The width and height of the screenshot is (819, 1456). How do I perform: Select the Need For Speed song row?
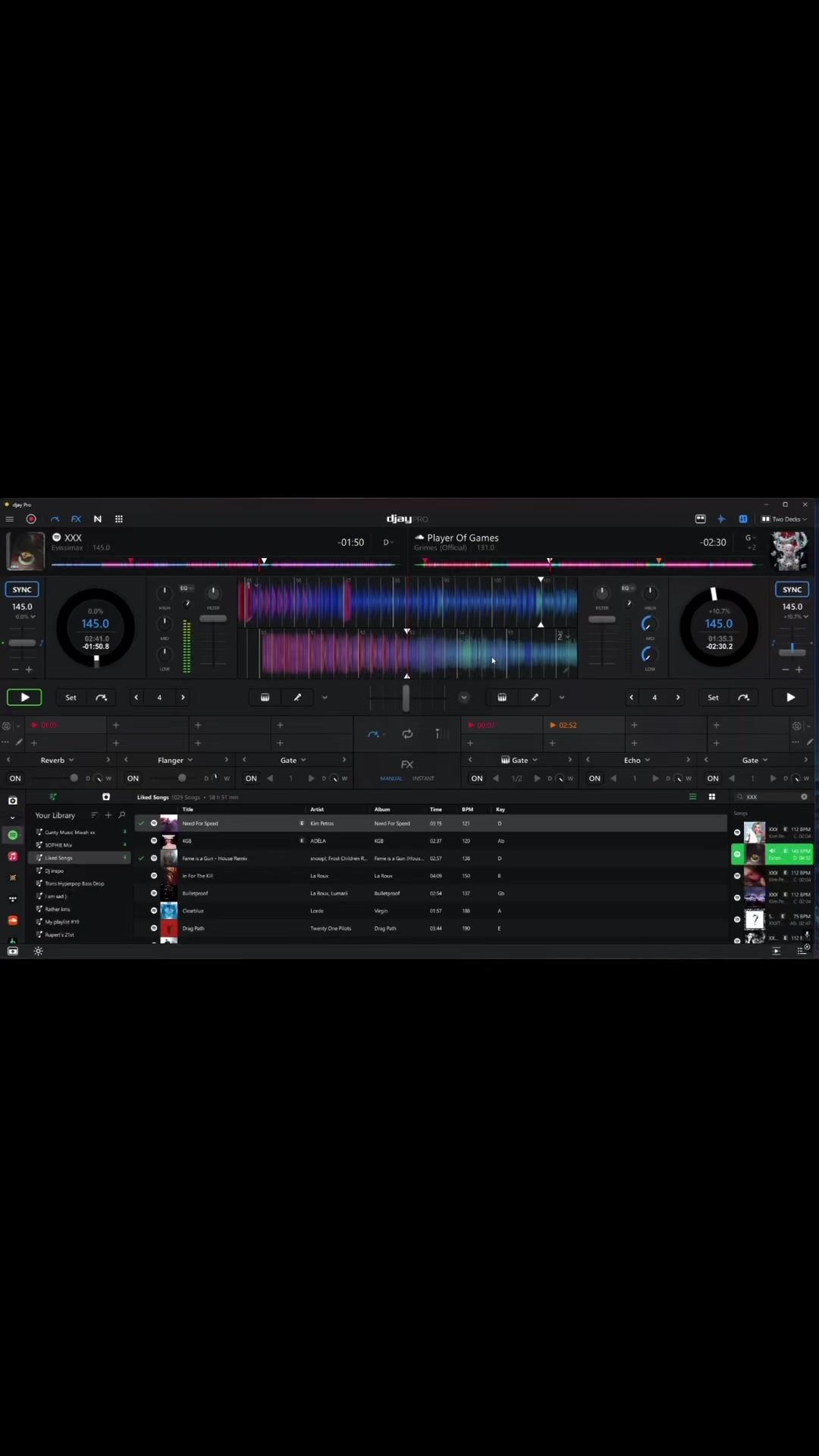(x=431, y=824)
